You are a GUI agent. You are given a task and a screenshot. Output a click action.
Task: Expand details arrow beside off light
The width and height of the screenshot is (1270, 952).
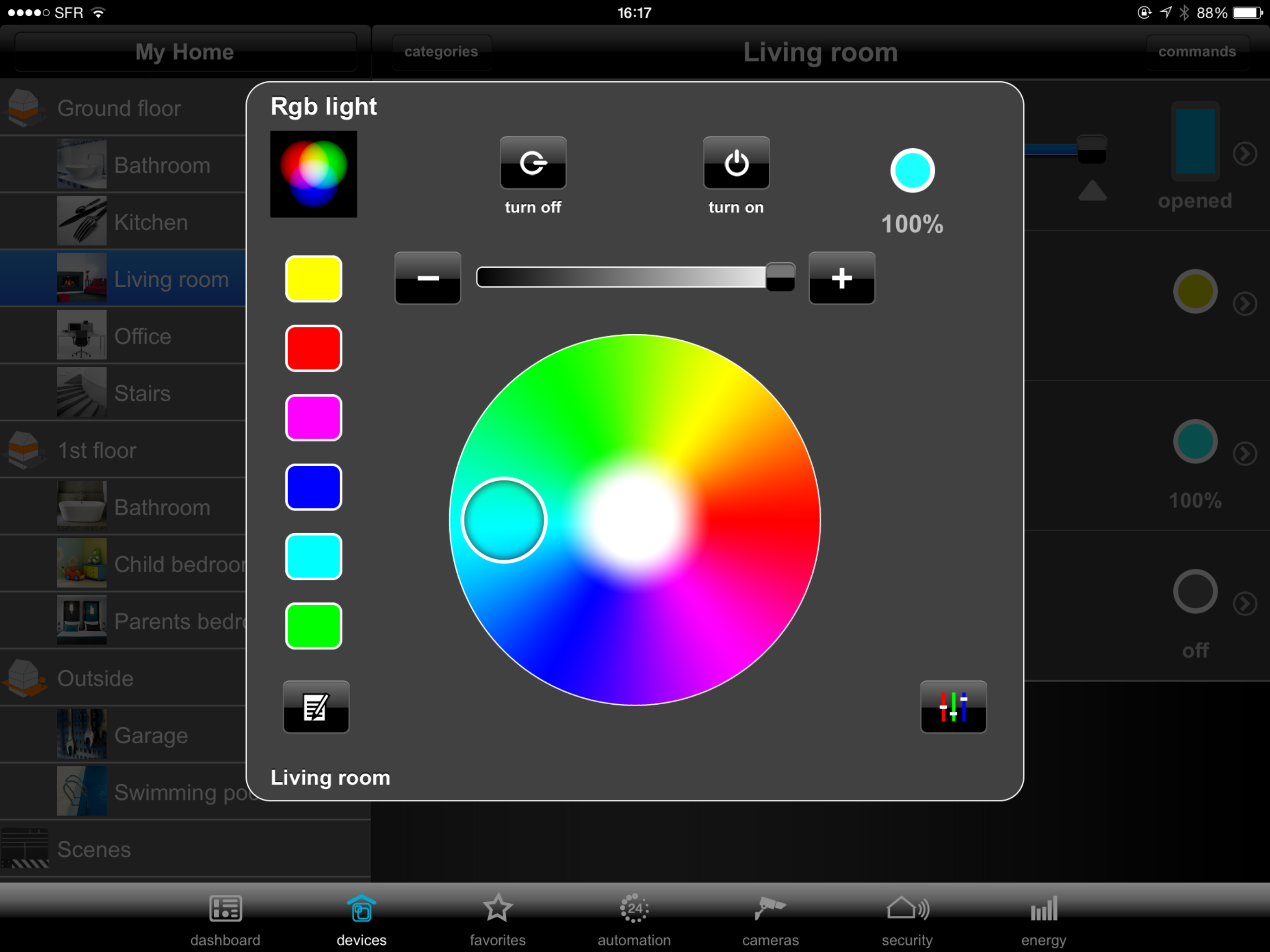click(1245, 603)
